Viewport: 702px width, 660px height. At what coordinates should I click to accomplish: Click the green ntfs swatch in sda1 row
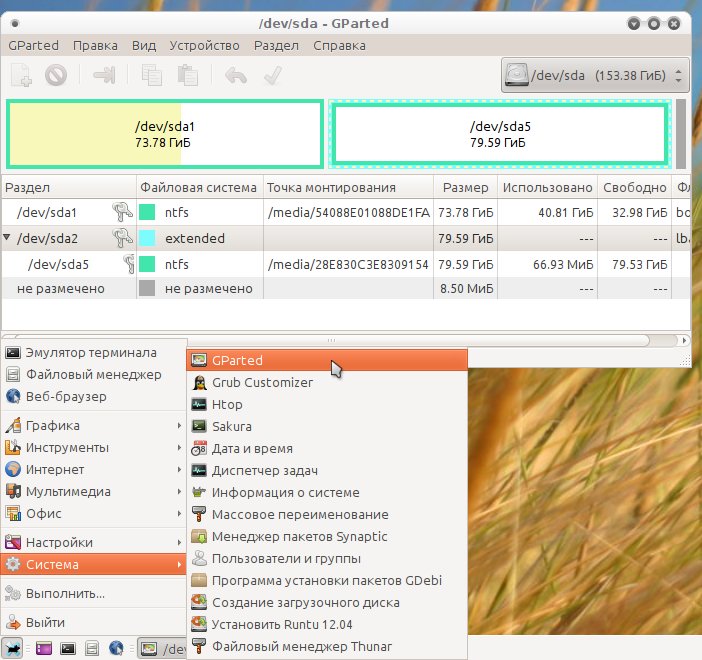pyautogui.click(x=147, y=212)
